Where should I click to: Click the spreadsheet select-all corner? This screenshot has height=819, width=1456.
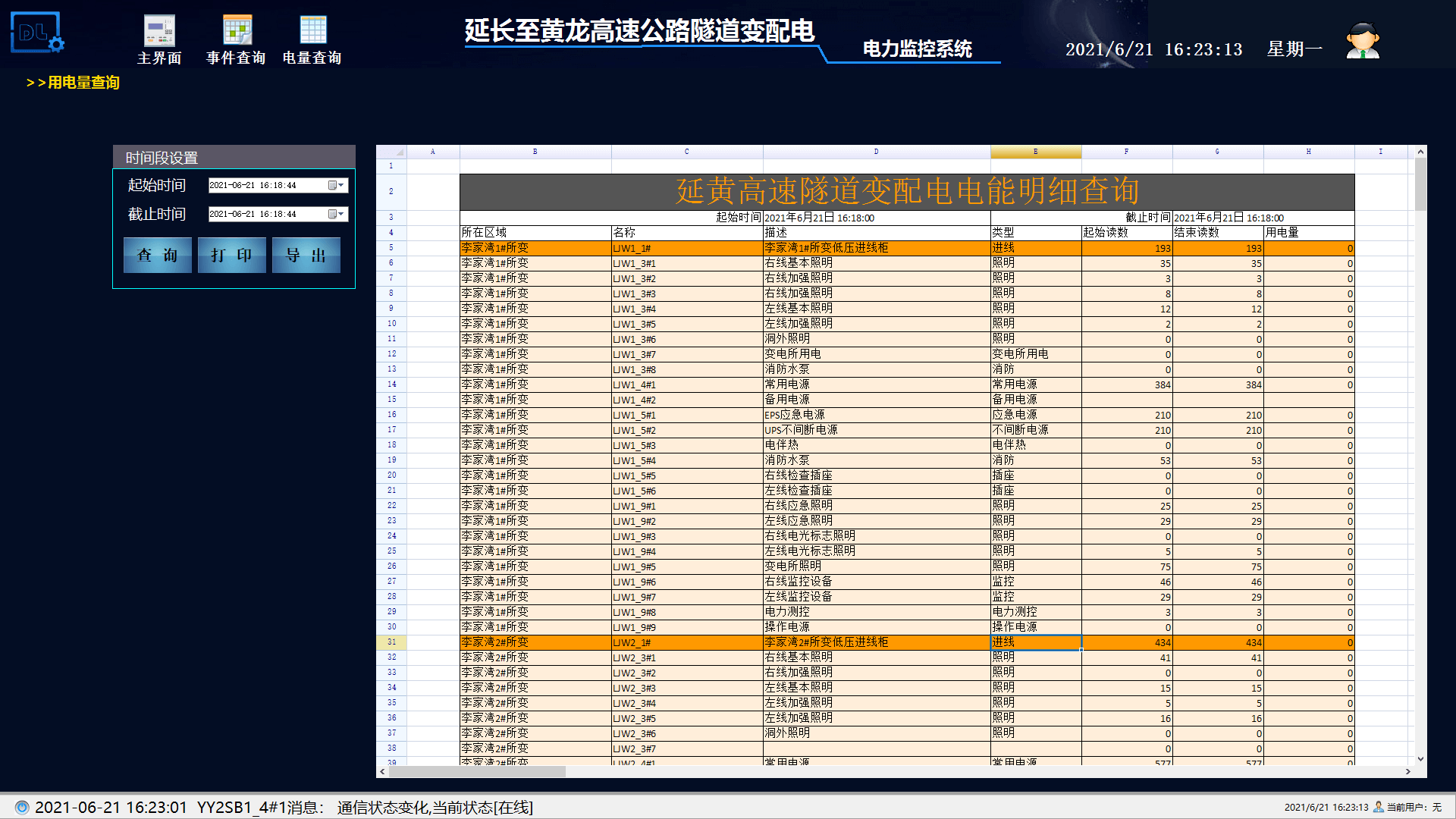tap(391, 152)
